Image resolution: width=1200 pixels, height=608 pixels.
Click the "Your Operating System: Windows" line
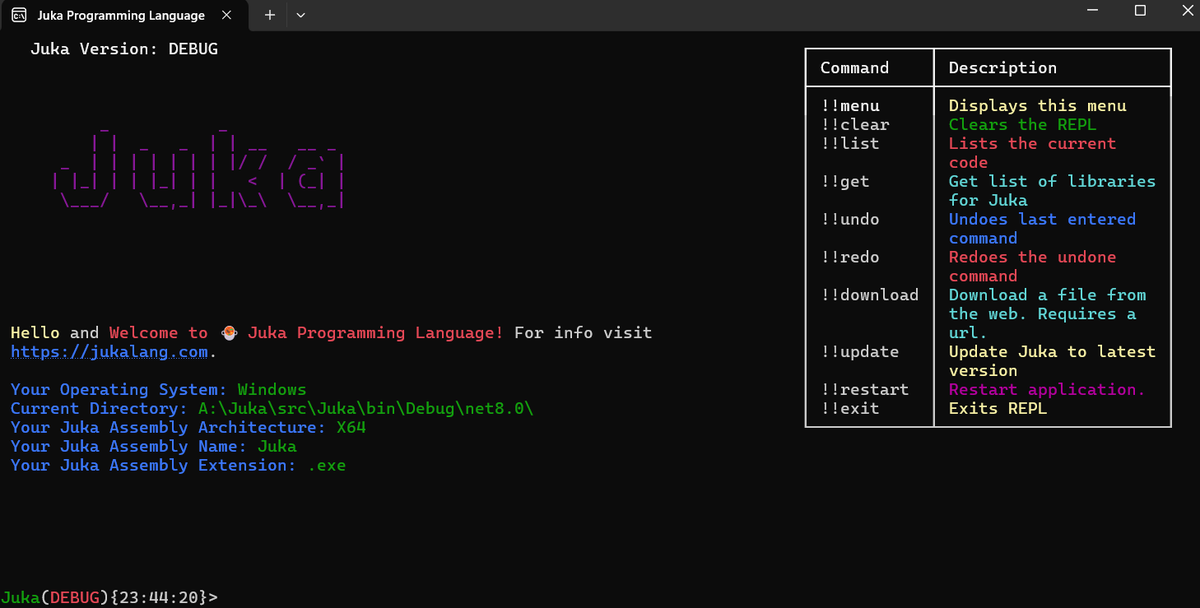159,390
